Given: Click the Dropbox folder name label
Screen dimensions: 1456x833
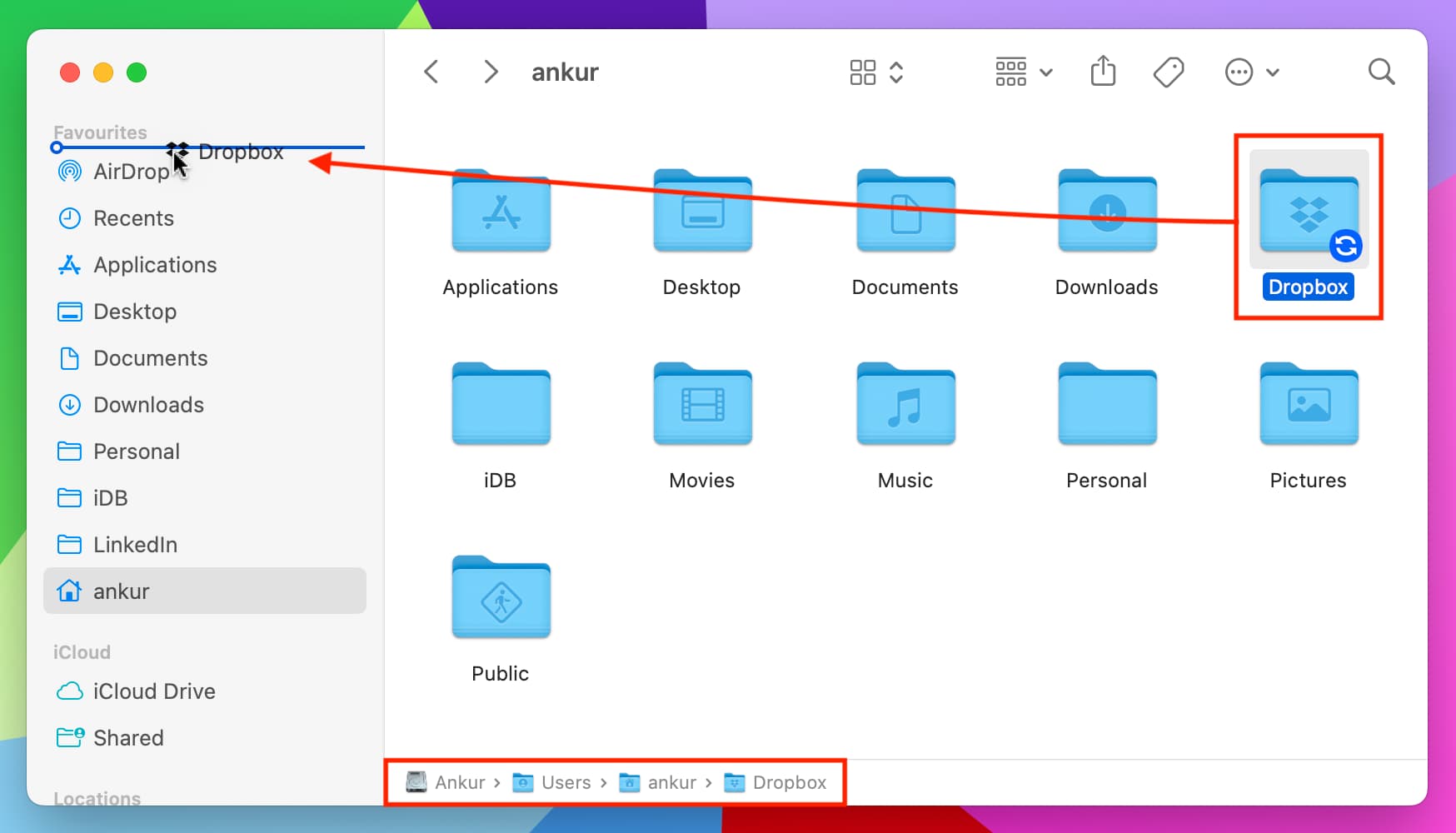Looking at the screenshot, I should (x=1308, y=287).
